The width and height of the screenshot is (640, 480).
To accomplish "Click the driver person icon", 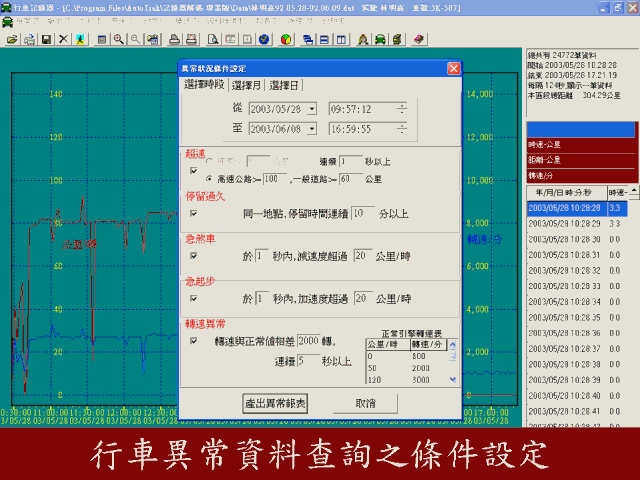I will [363, 40].
